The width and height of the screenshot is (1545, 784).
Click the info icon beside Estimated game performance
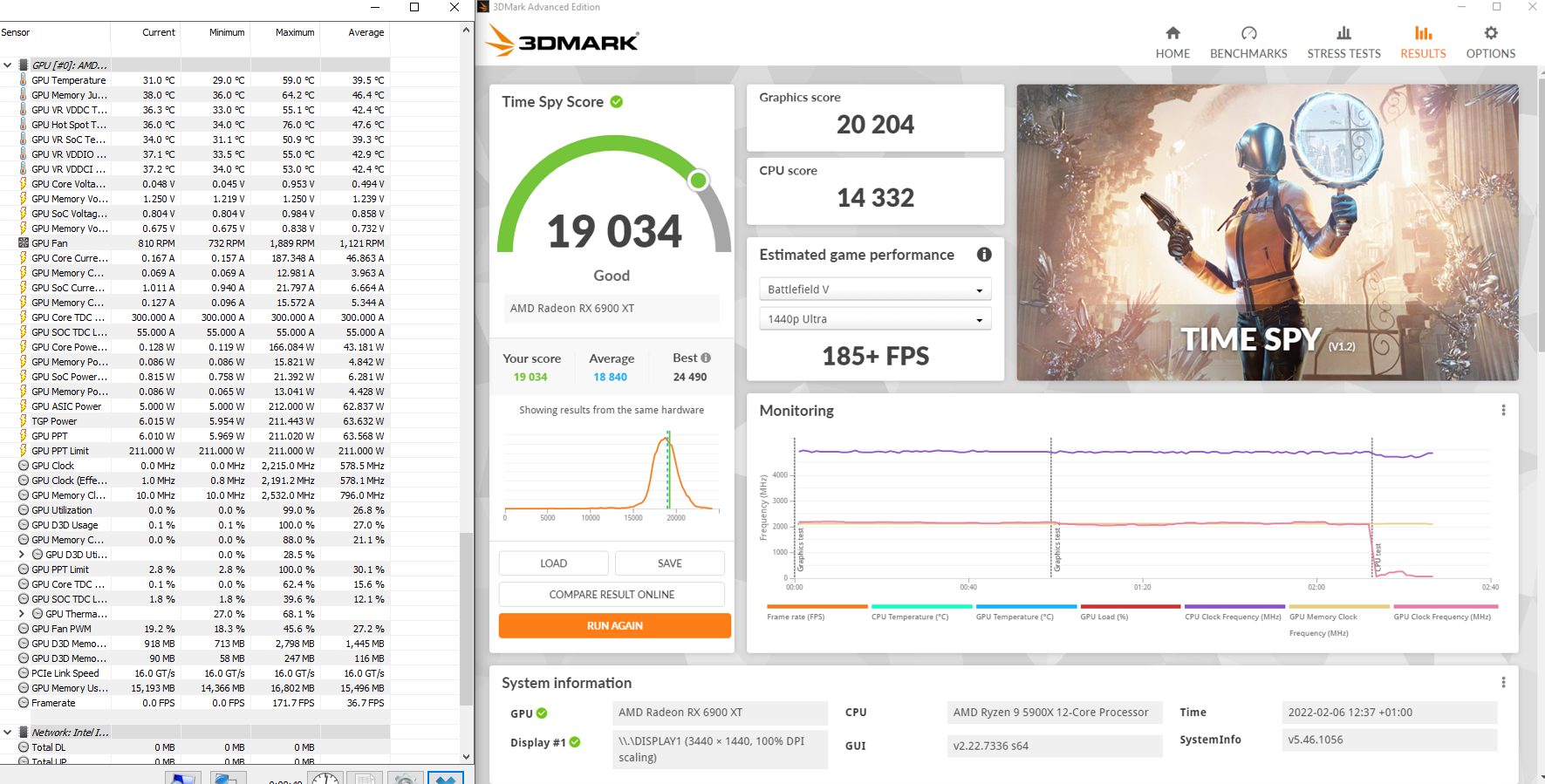(x=984, y=255)
